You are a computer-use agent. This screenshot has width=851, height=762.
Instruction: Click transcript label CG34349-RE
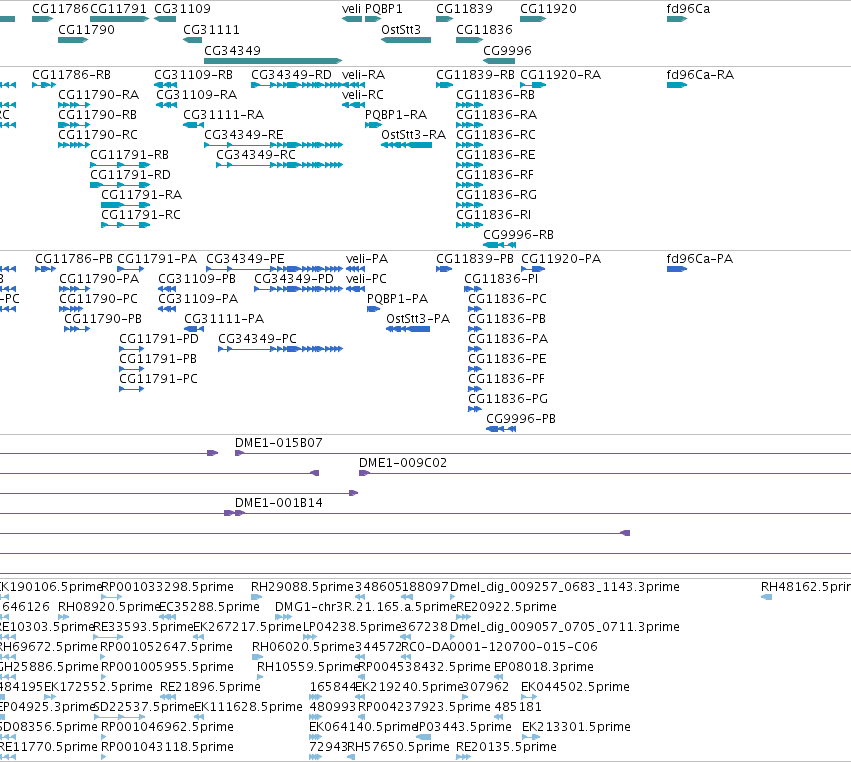244,135
